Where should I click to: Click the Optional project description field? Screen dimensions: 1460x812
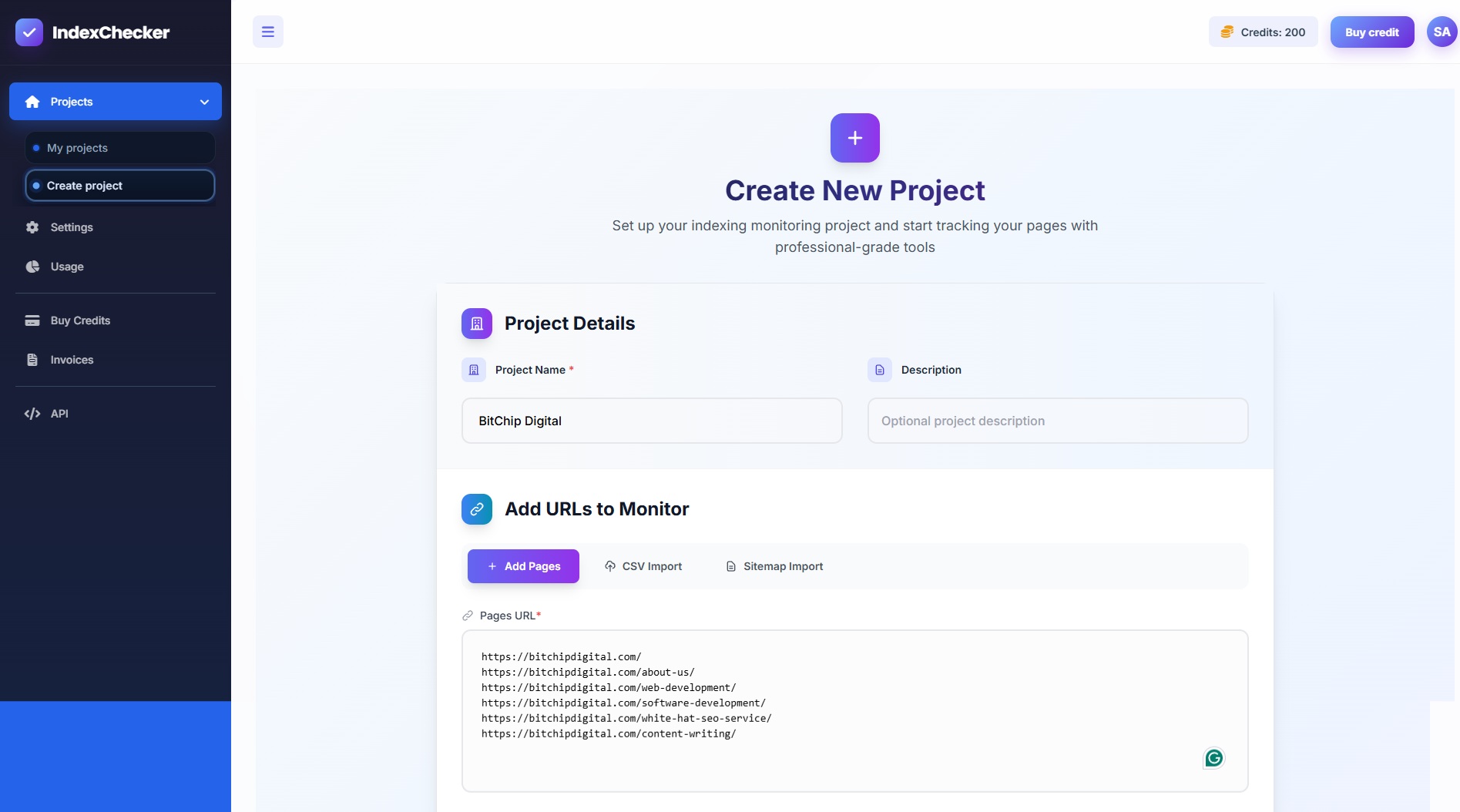click(1057, 421)
